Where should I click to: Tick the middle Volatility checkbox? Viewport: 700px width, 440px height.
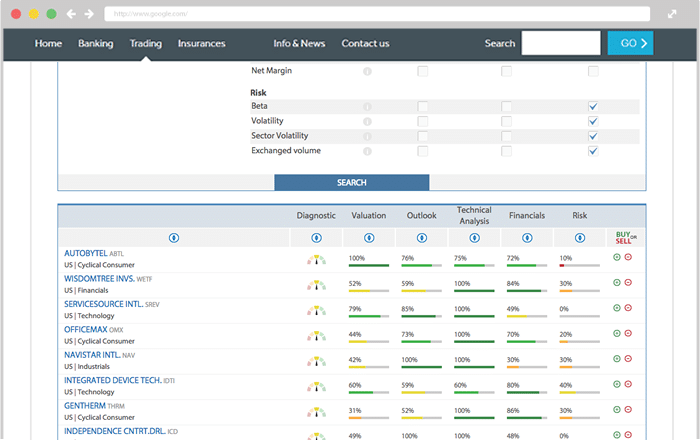[506, 121]
